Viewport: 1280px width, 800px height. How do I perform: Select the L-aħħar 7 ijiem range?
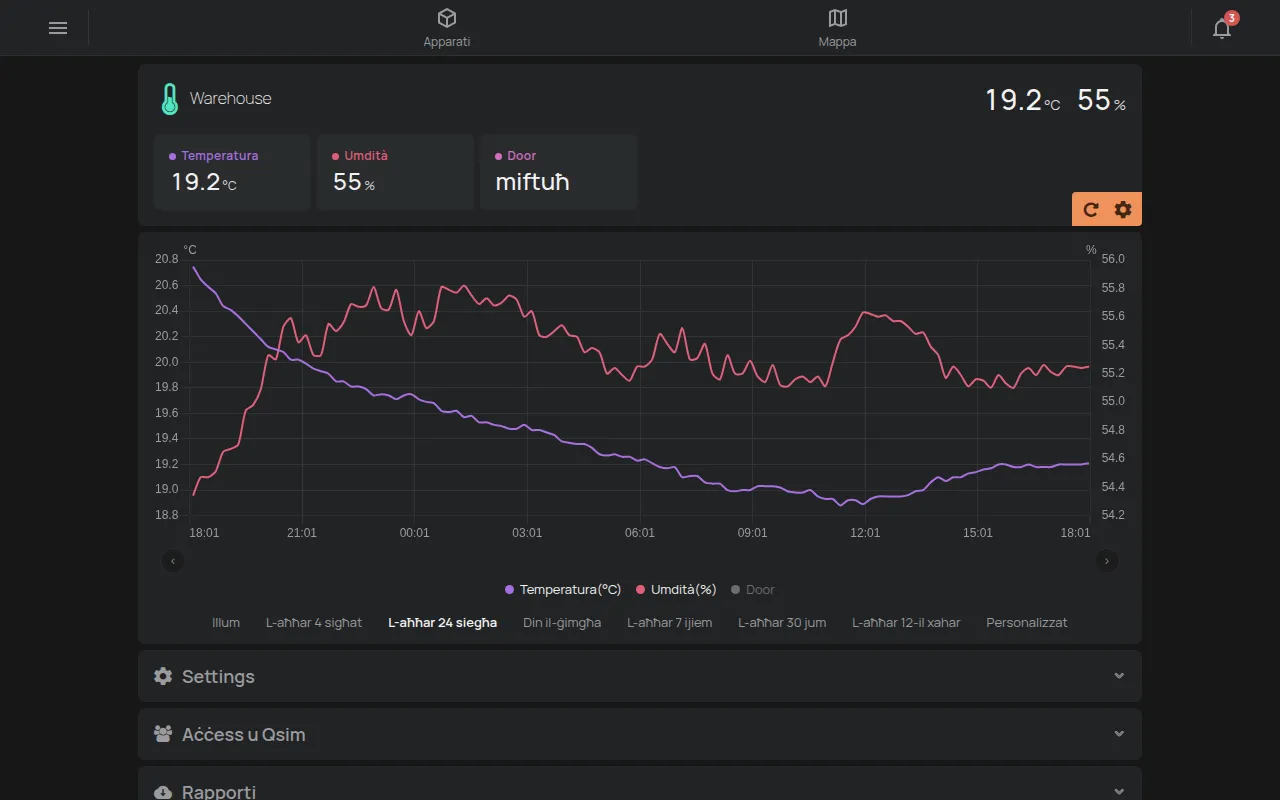click(x=670, y=622)
